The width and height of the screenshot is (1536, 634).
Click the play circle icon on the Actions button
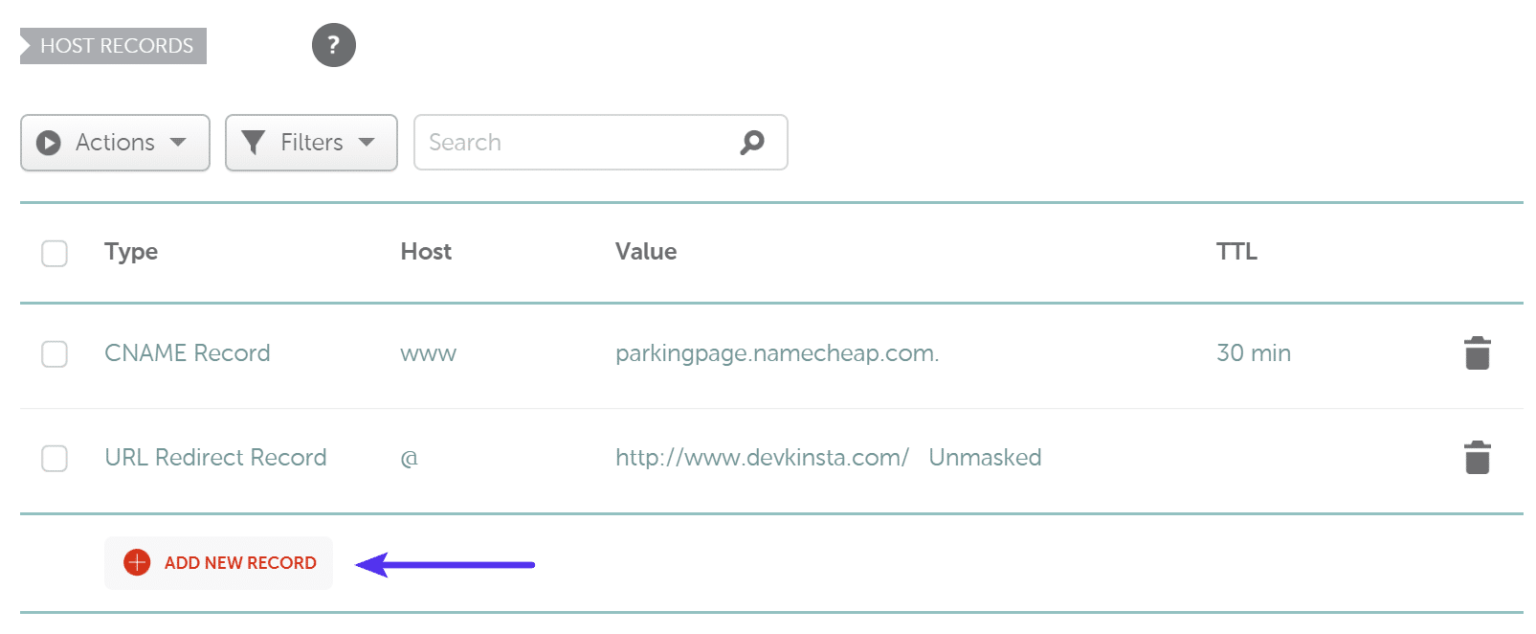49,142
